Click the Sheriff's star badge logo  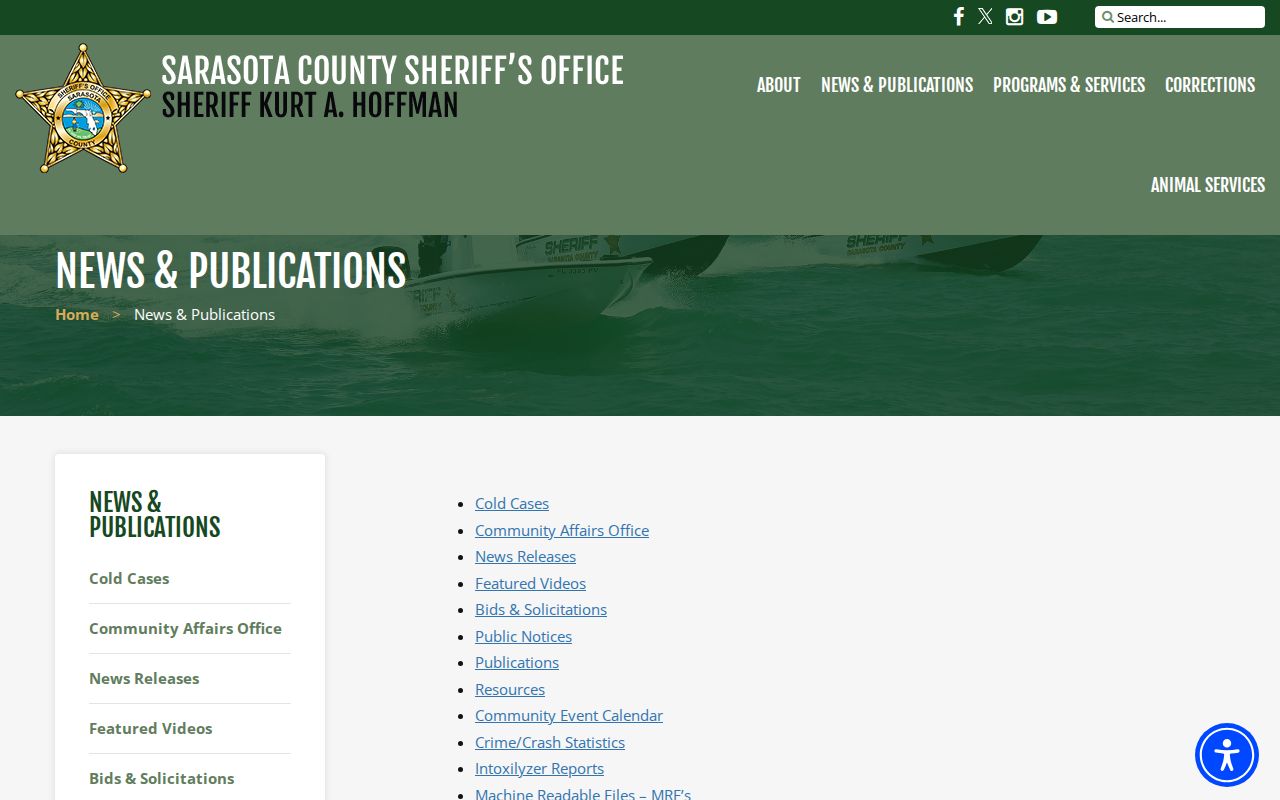[x=83, y=108]
